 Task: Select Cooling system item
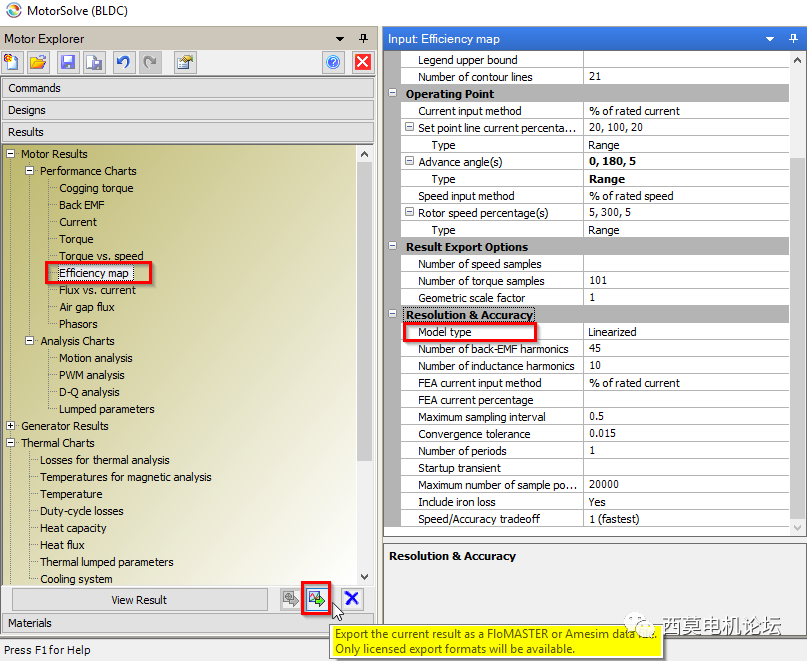(x=76, y=579)
